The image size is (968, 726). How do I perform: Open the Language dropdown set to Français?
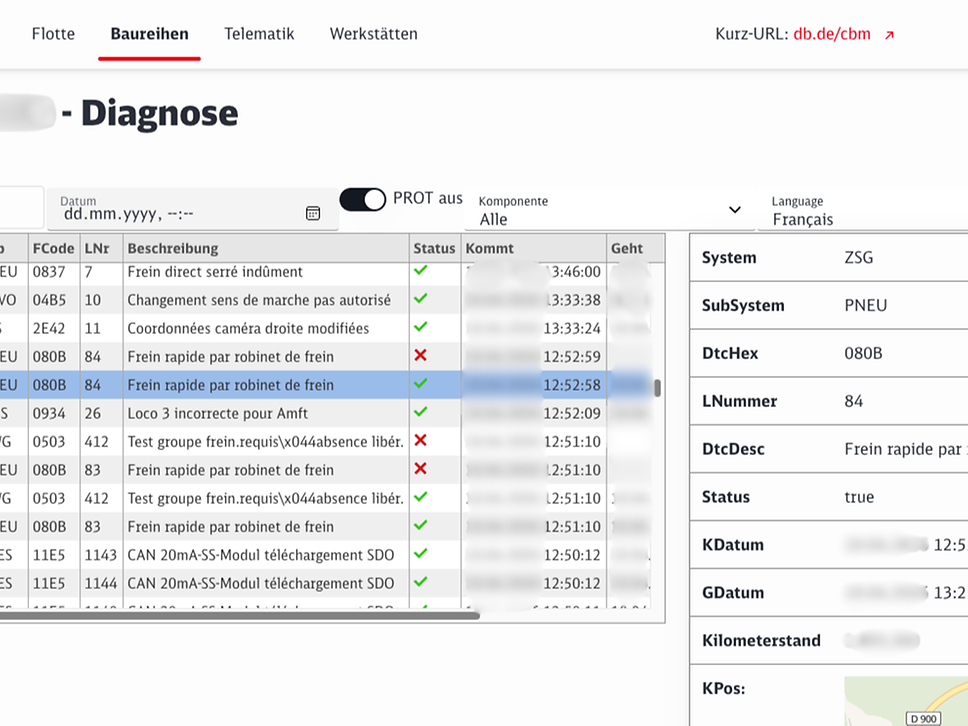click(864, 210)
